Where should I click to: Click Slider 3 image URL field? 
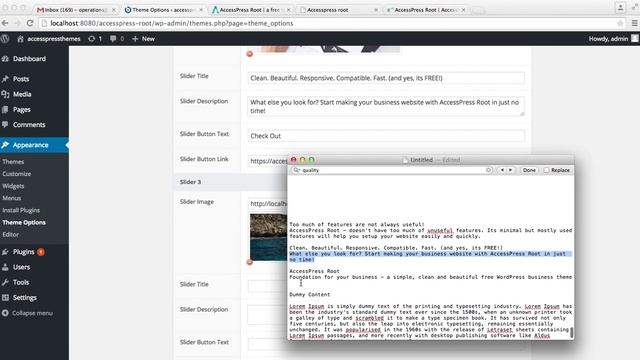click(x=268, y=204)
